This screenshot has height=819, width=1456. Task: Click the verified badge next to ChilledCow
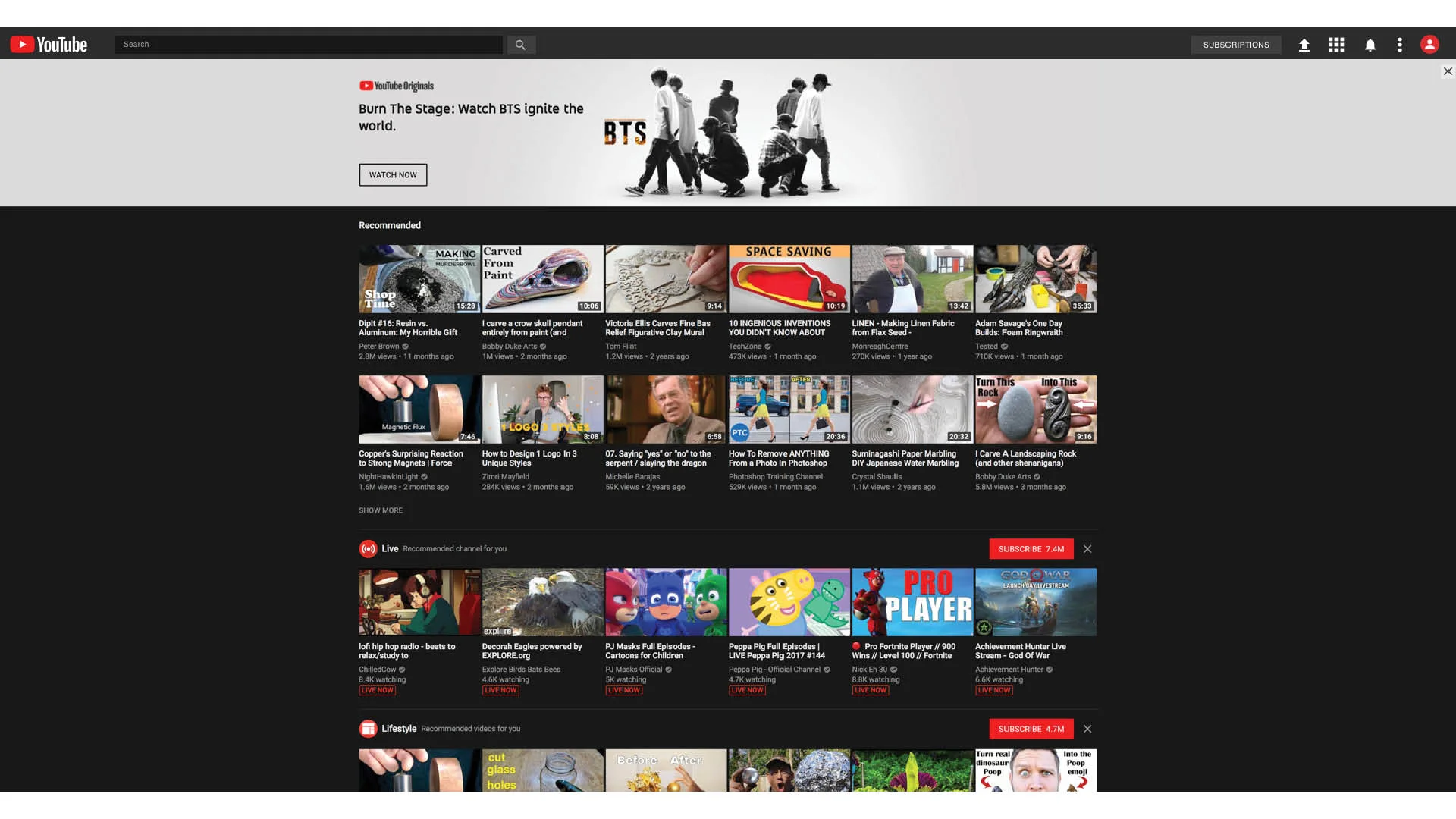(x=402, y=670)
